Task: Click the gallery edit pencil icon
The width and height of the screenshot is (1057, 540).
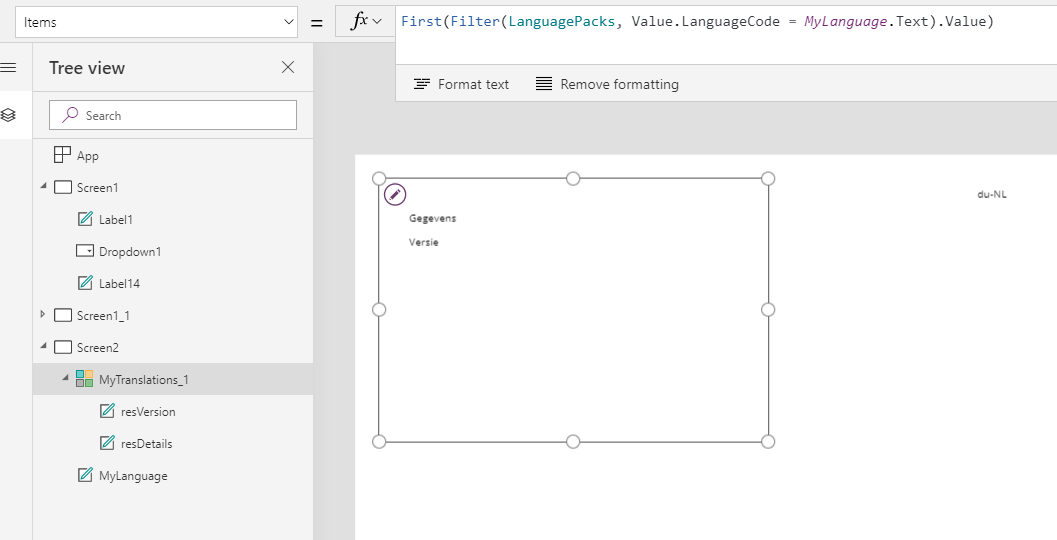Action: [x=395, y=195]
